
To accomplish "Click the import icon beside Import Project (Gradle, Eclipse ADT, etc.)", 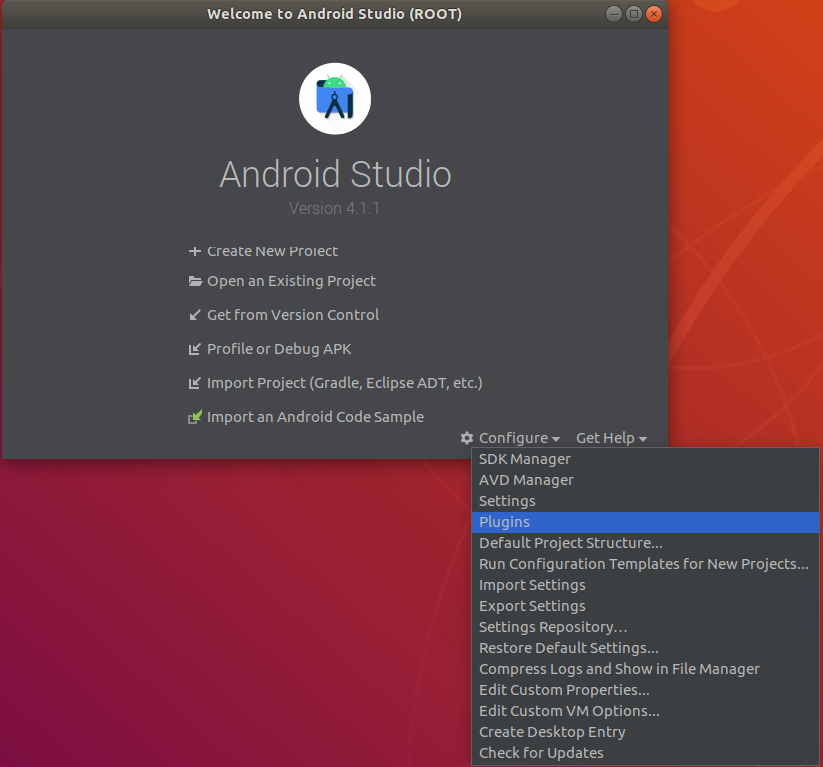I will [x=195, y=383].
